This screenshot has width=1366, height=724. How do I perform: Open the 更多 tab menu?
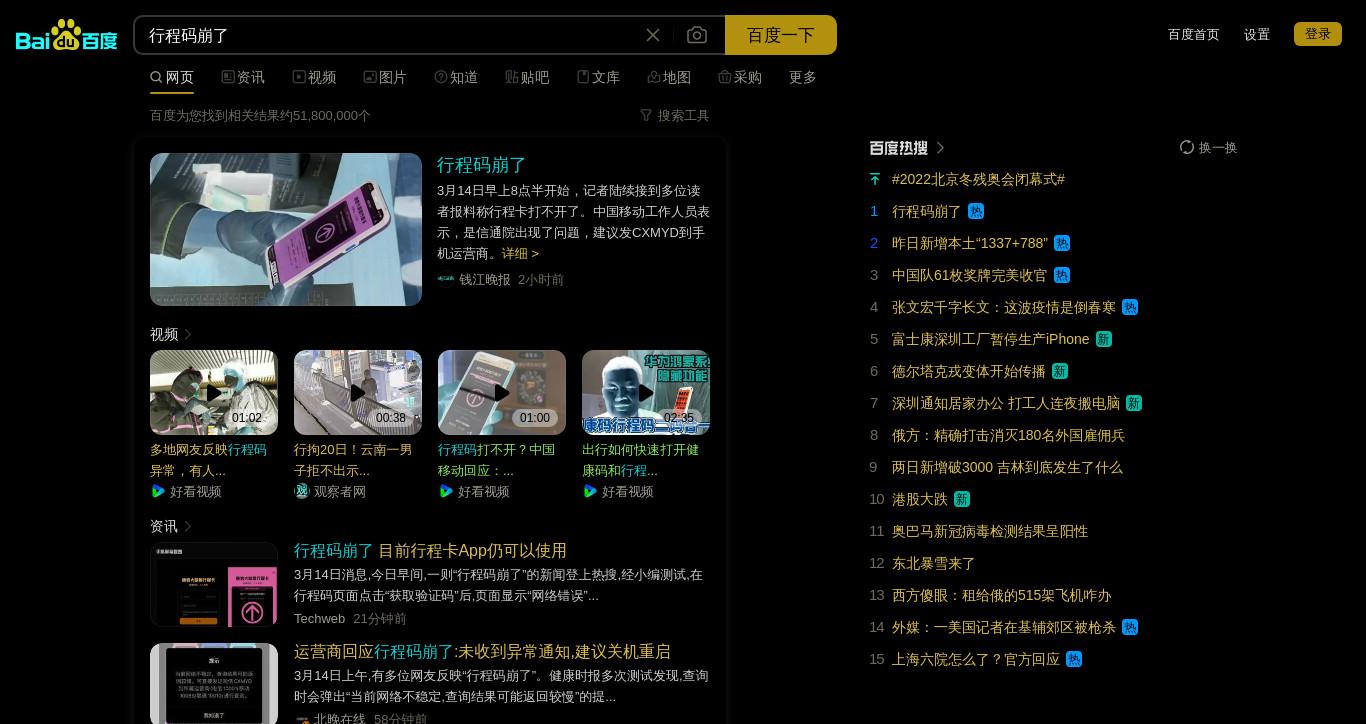click(803, 77)
